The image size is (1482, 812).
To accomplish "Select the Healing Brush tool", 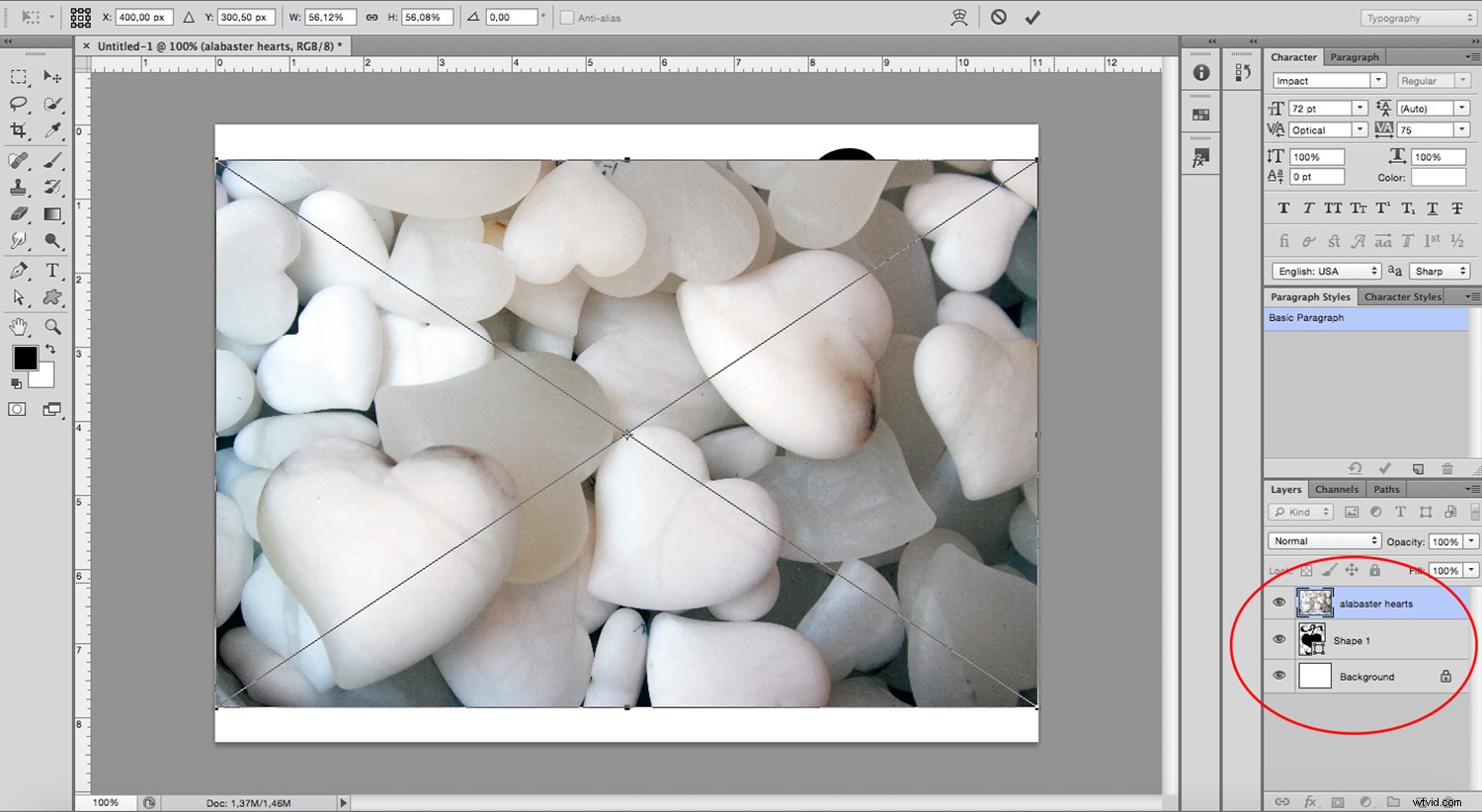I will [16, 160].
